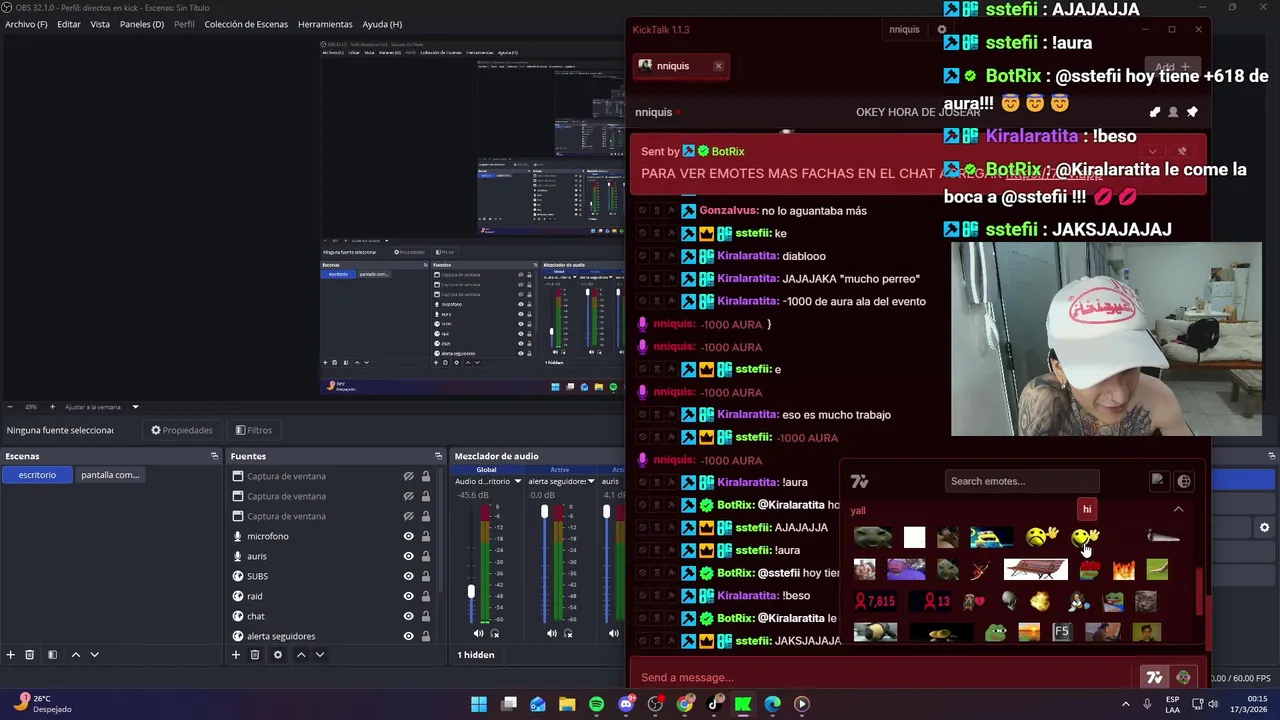Add a new scene with the plus icon
The width and height of the screenshot is (1280, 720).
10,655
